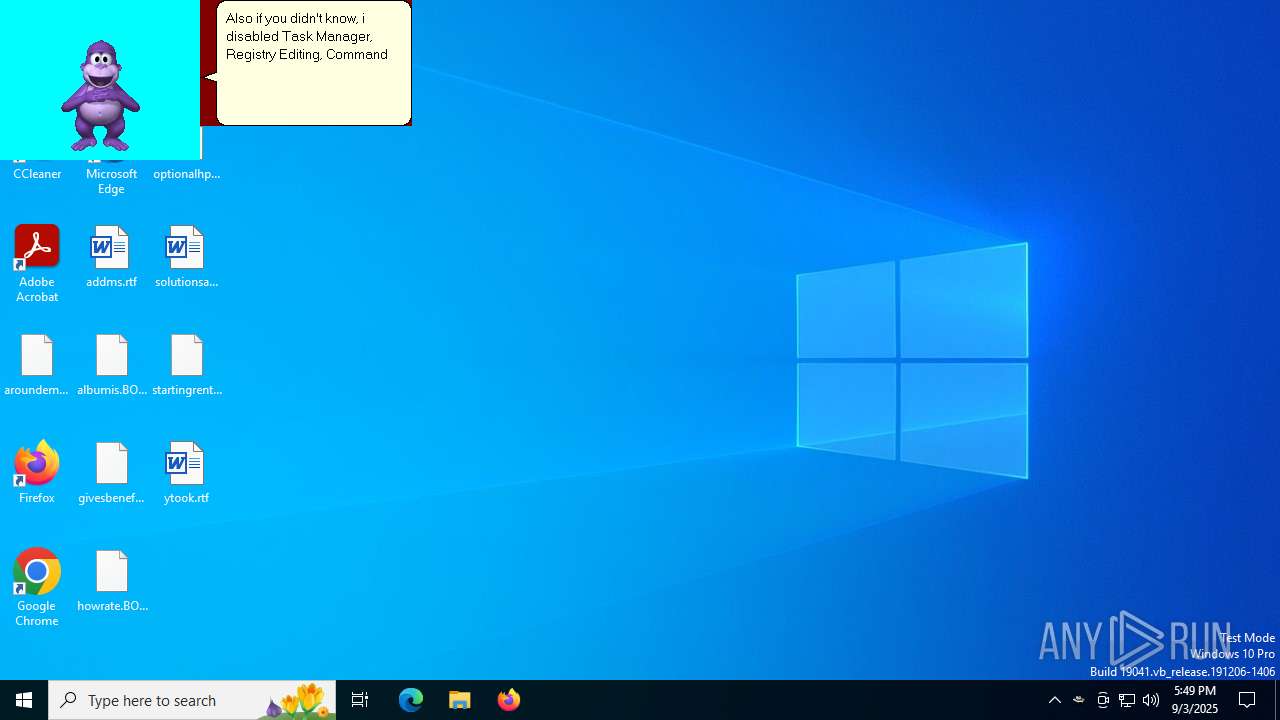Open the network status tray icon
Viewport: 1280px width, 720px height.
(x=1127, y=700)
